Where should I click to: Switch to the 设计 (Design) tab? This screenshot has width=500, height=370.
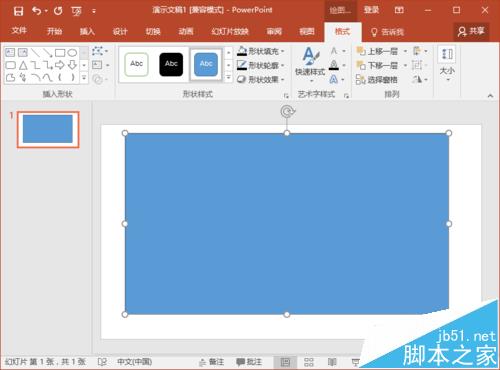pyautogui.click(x=120, y=31)
